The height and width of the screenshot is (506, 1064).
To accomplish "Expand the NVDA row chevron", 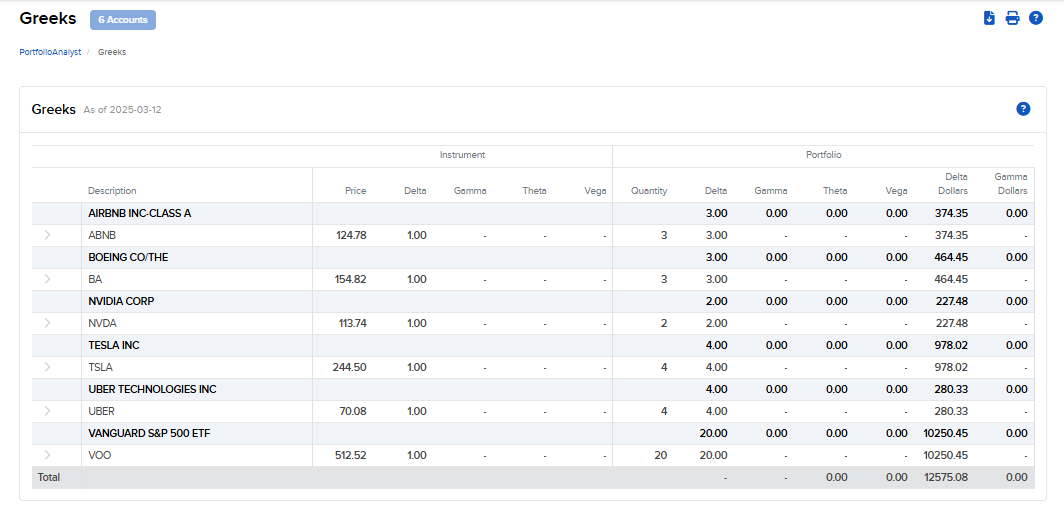I will coord(47,323).
